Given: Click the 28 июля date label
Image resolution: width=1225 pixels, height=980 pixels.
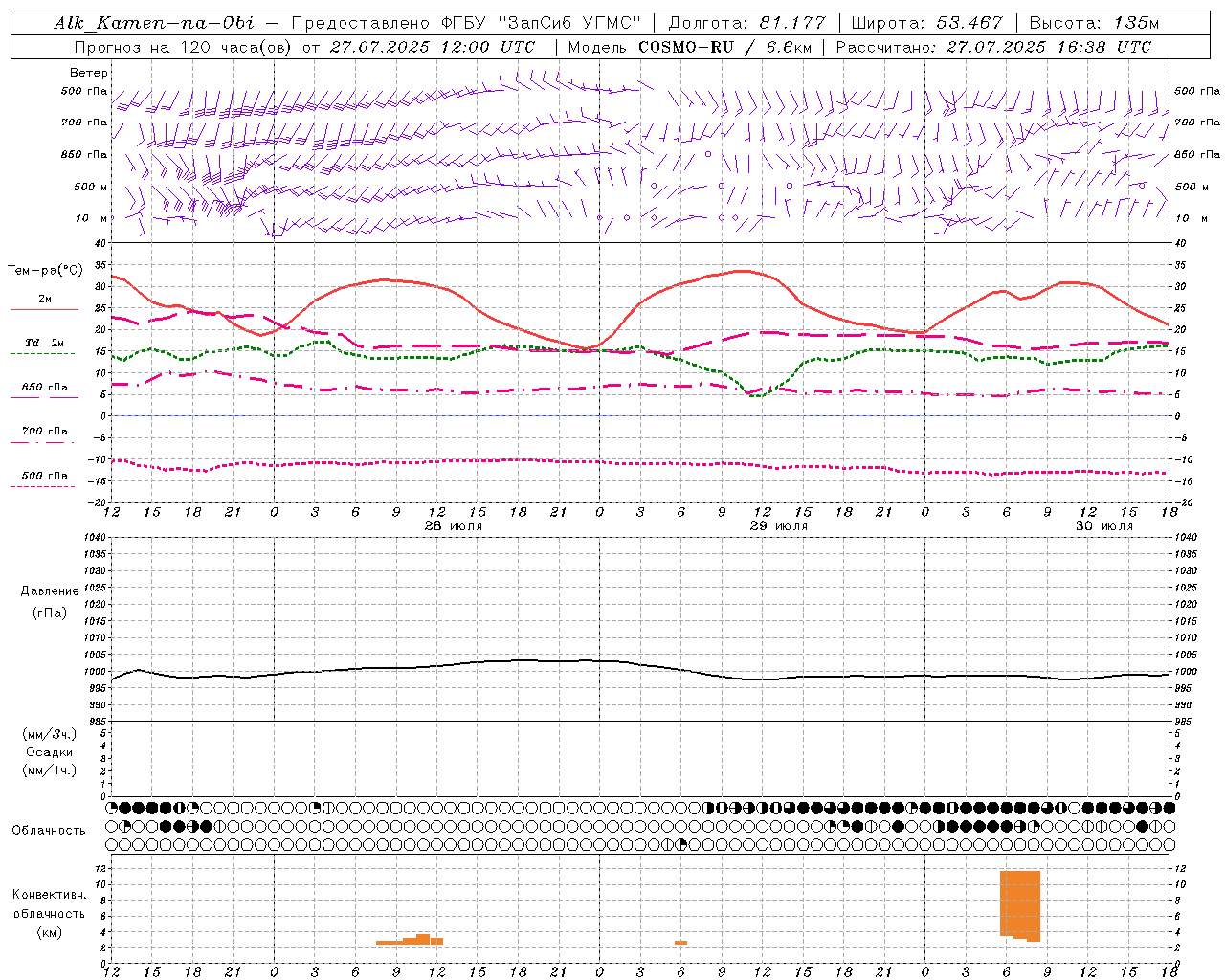Looking at the screenshot, I should click(454, 526).
